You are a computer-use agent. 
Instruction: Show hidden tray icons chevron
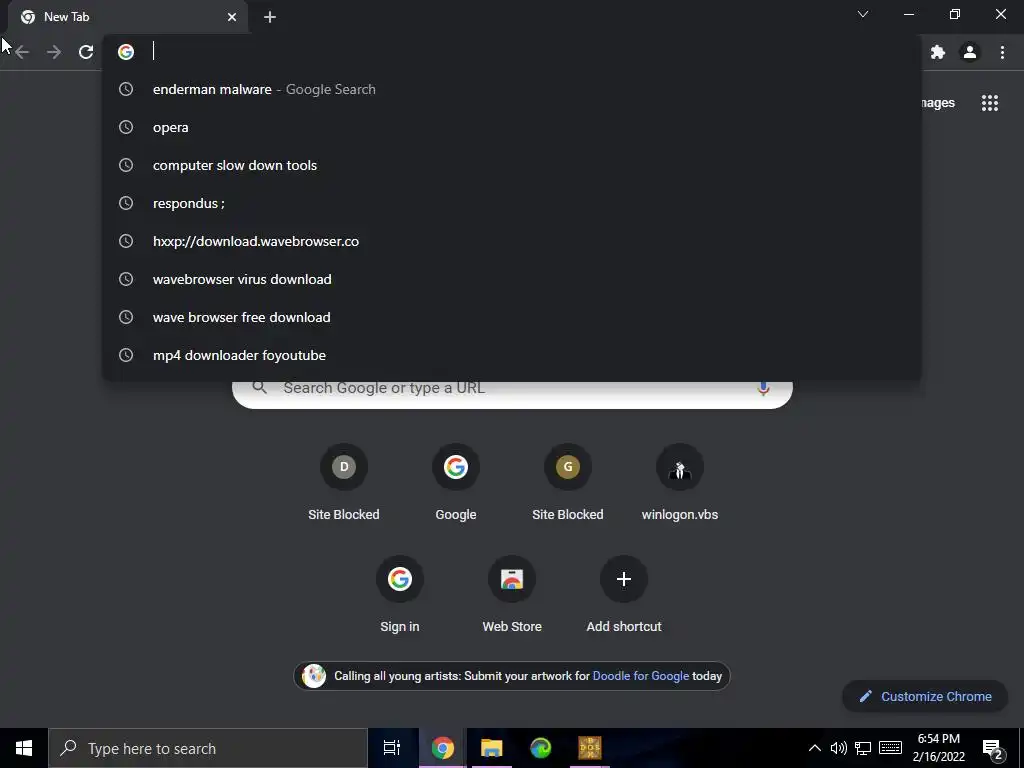point(814,748)
